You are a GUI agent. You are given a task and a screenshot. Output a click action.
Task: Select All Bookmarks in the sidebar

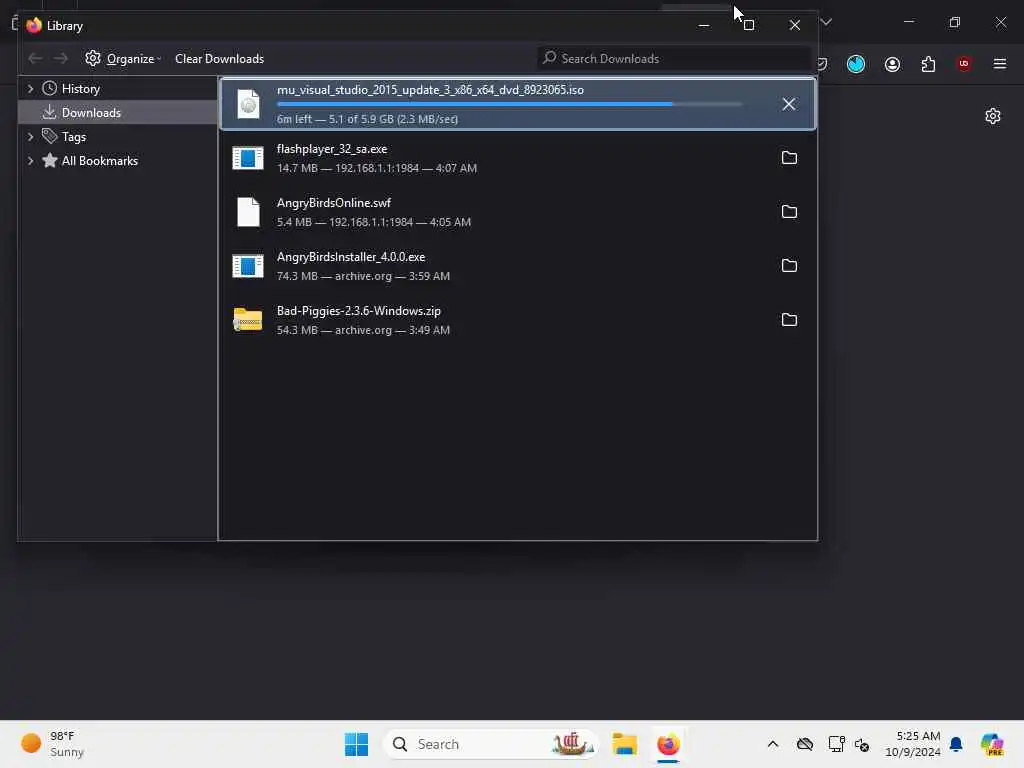[99, 161]
